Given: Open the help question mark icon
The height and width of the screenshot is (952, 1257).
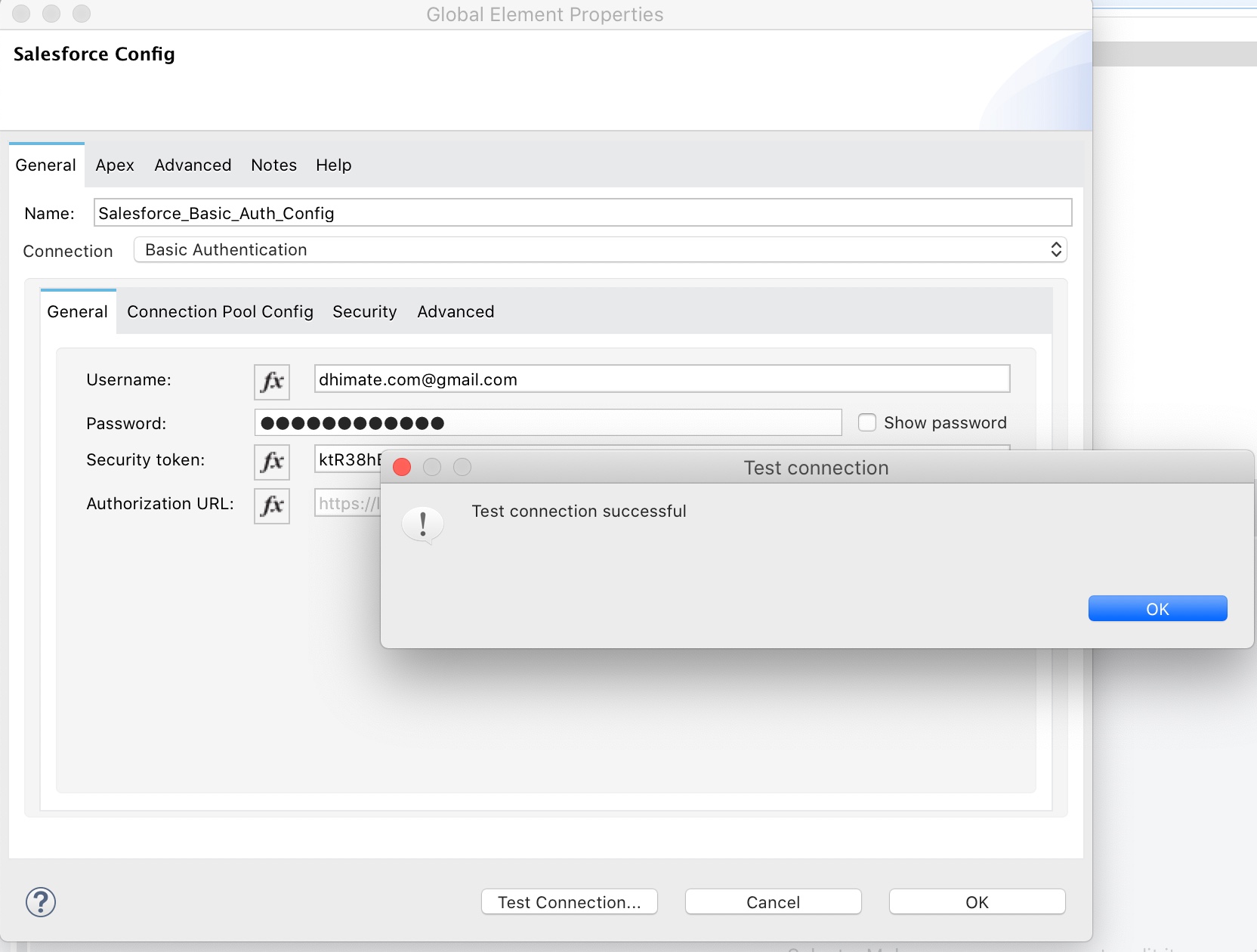Looking at the screenshot, I should click(x=41, y=901).
